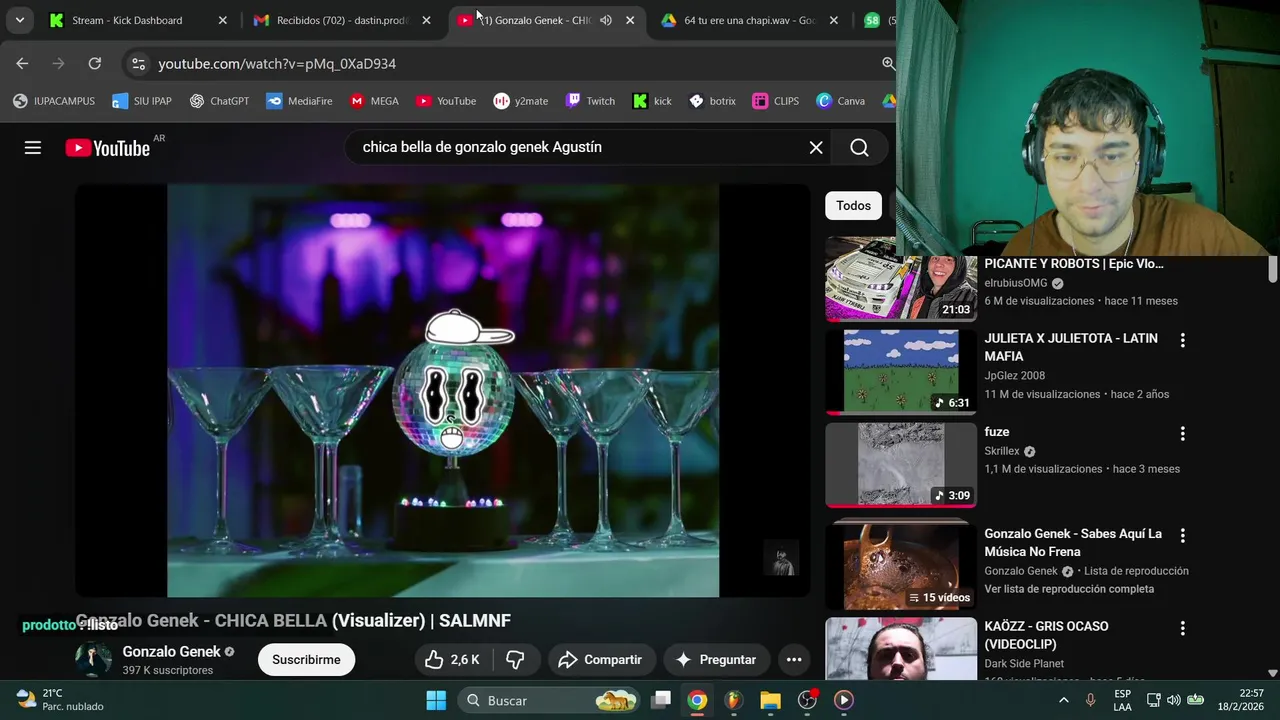Click the video player to pause
Screen dimensions: 1280x720
[x=443, y=390]
